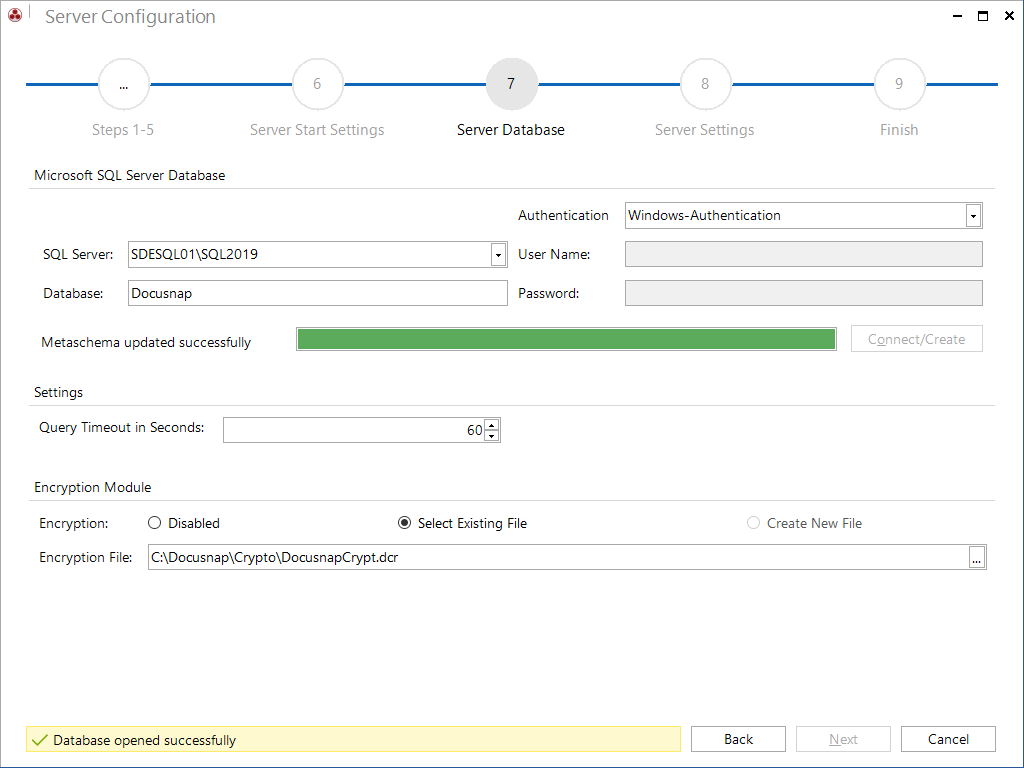The height and width of the screenshot is (768, 1024).
Task: Click the green checkmark status icon
Action: tap(40, 740)
